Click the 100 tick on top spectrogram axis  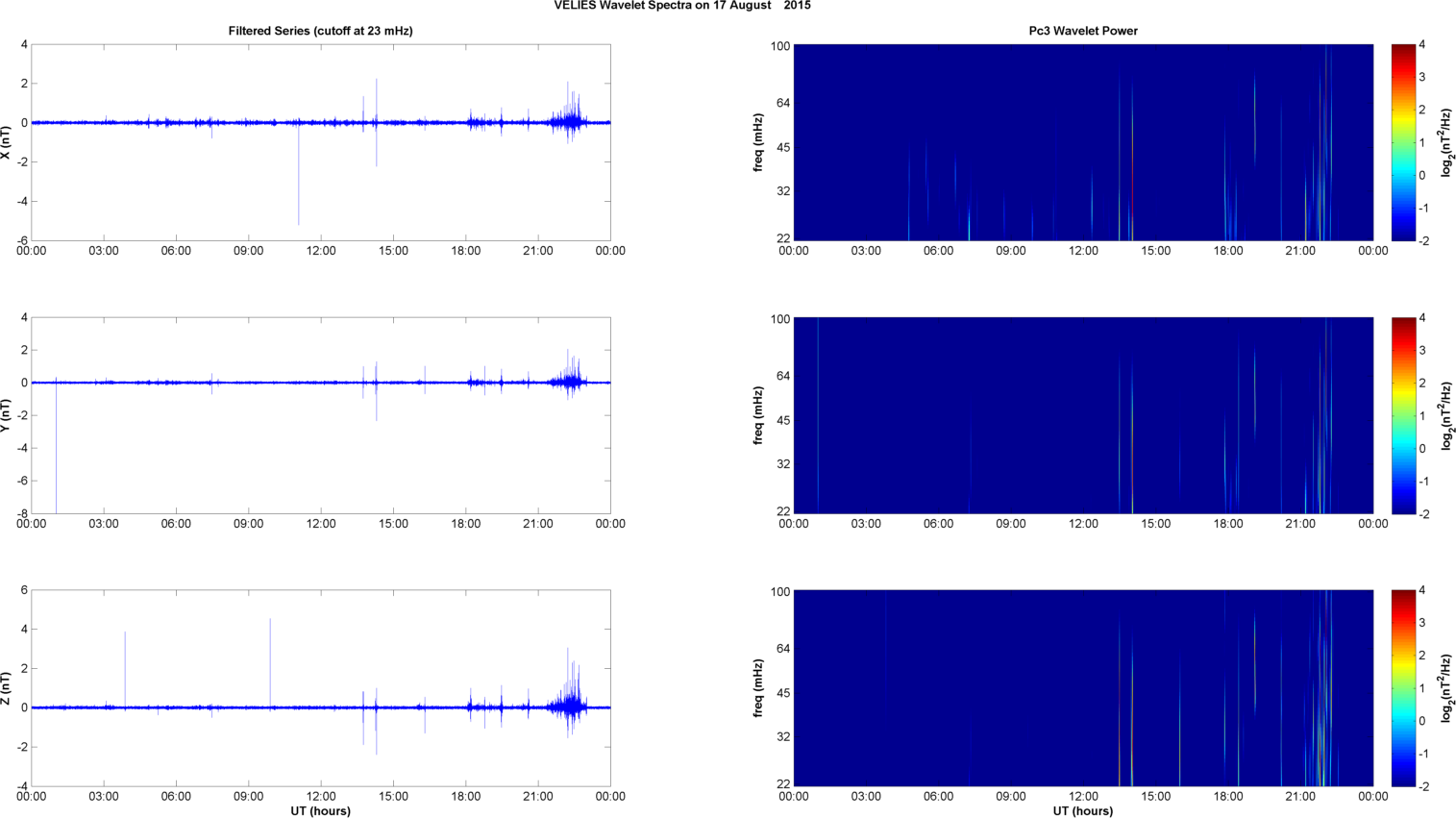[x=779, y=46]
